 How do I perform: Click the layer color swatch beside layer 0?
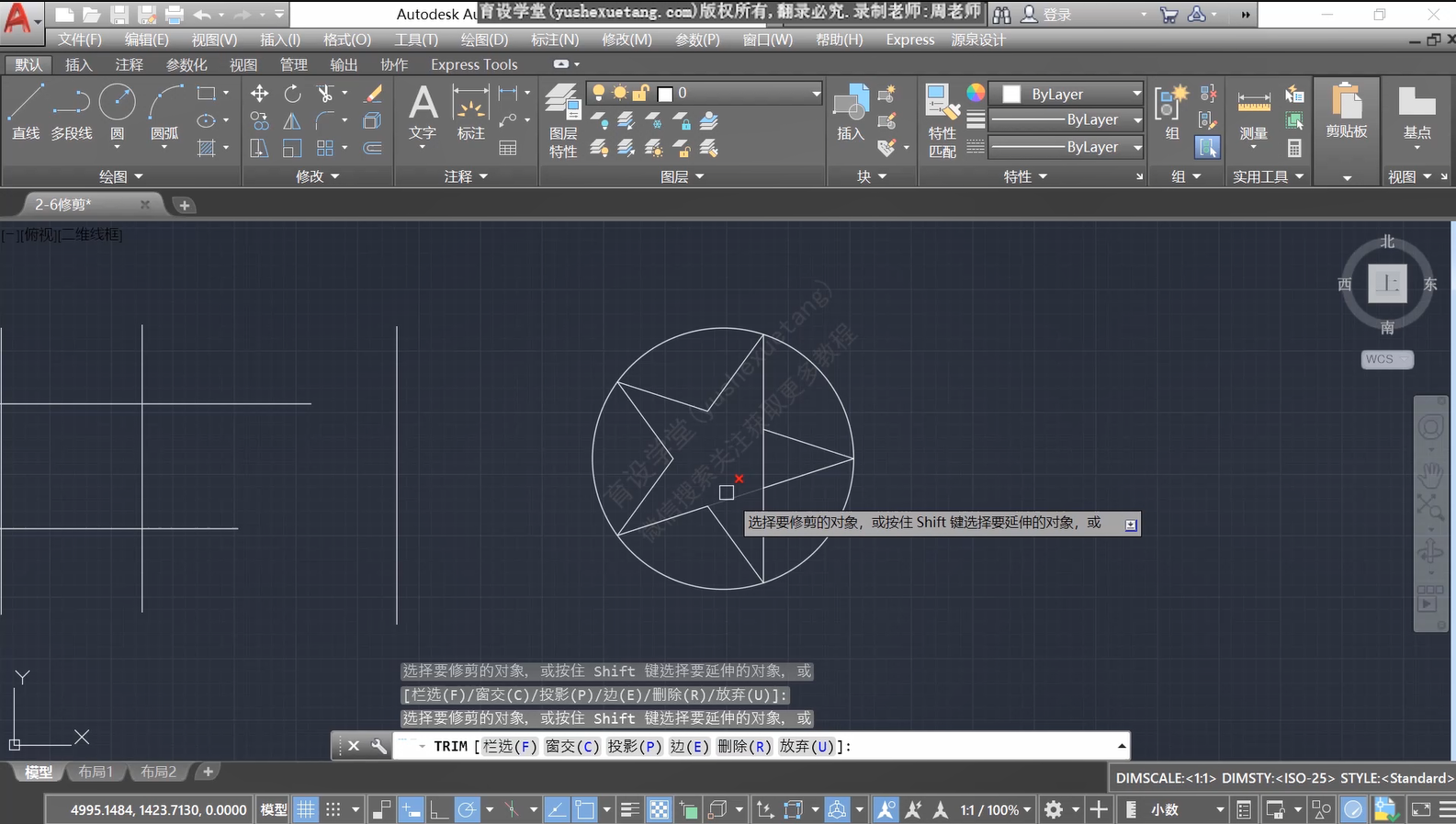tap(666, 93)
